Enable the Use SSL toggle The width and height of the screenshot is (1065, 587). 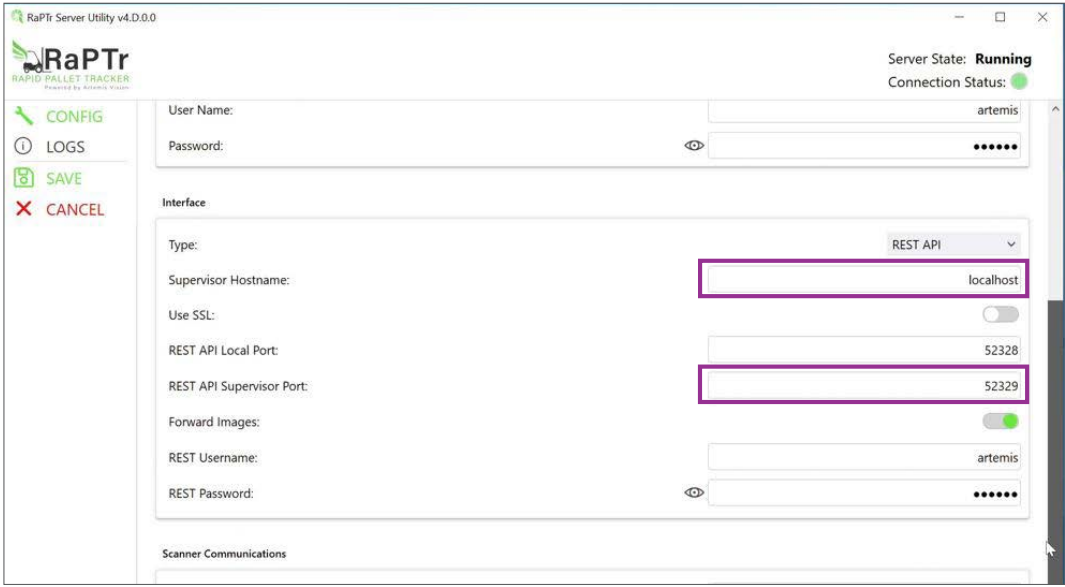click(x=1000, y=314)
